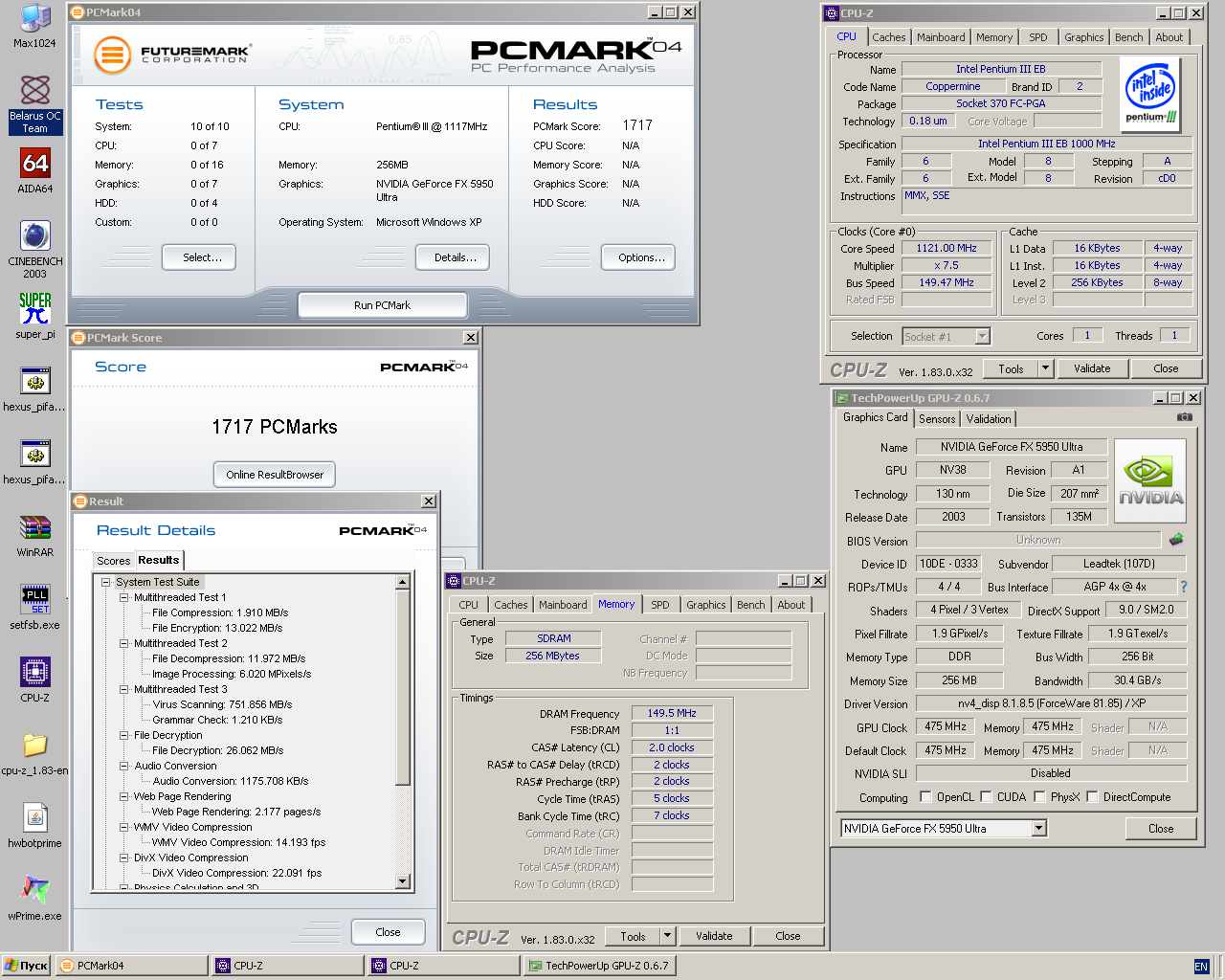Toggle the DirectCompute checkbox in GPU-Z
1225x980 pixels.
tap(1092, 796)
